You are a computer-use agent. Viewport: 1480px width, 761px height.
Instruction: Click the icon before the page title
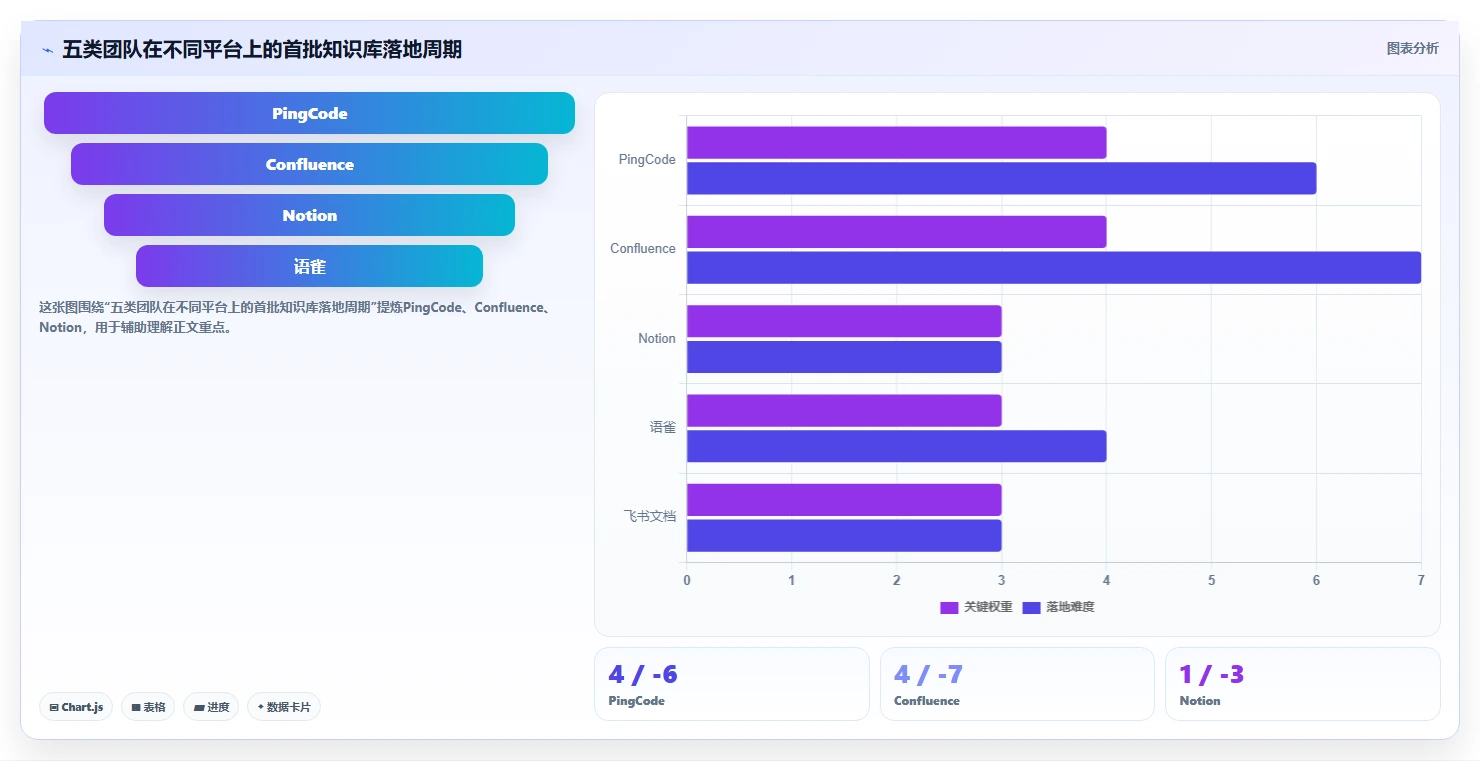(x=48, y=49)
